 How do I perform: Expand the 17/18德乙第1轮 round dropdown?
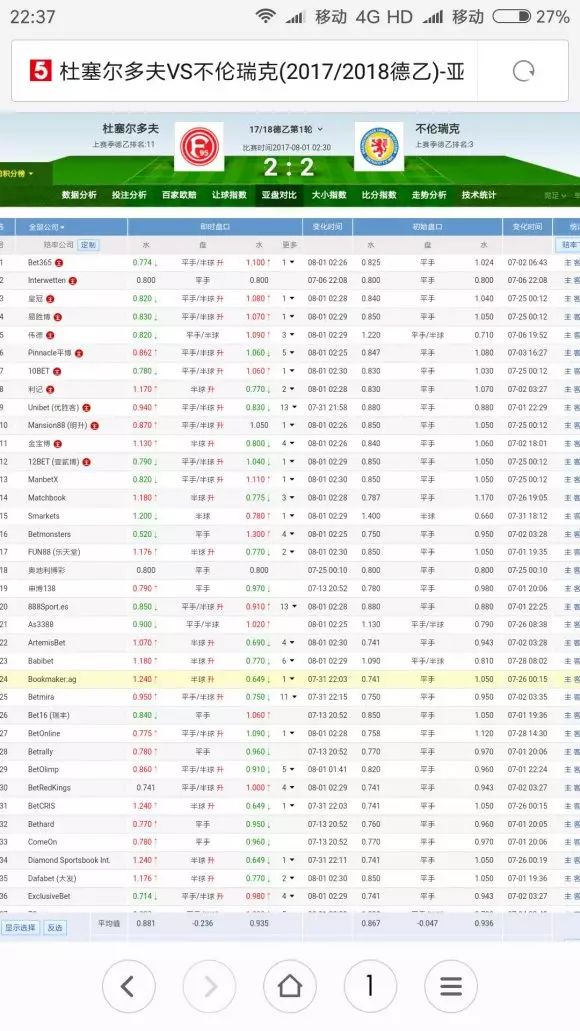(x=286, y=130)
